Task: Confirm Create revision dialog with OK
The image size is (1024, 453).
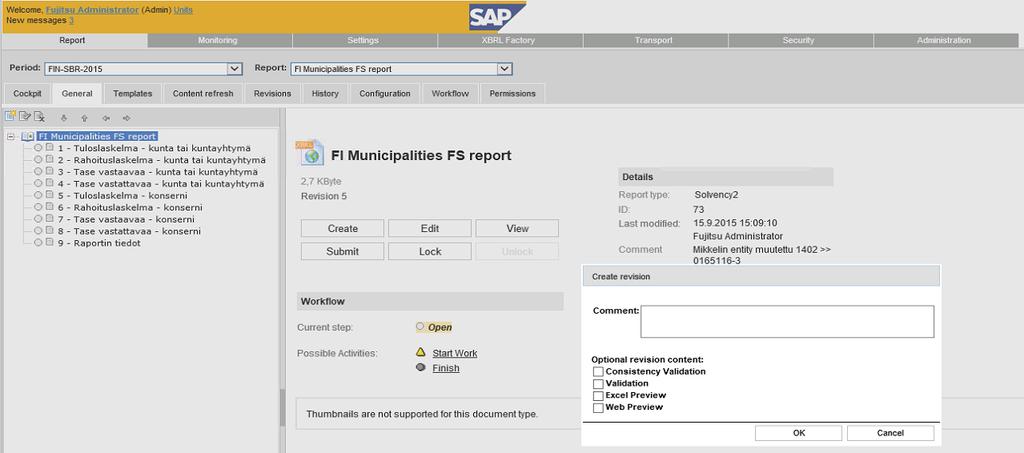Action: point(799,433)
